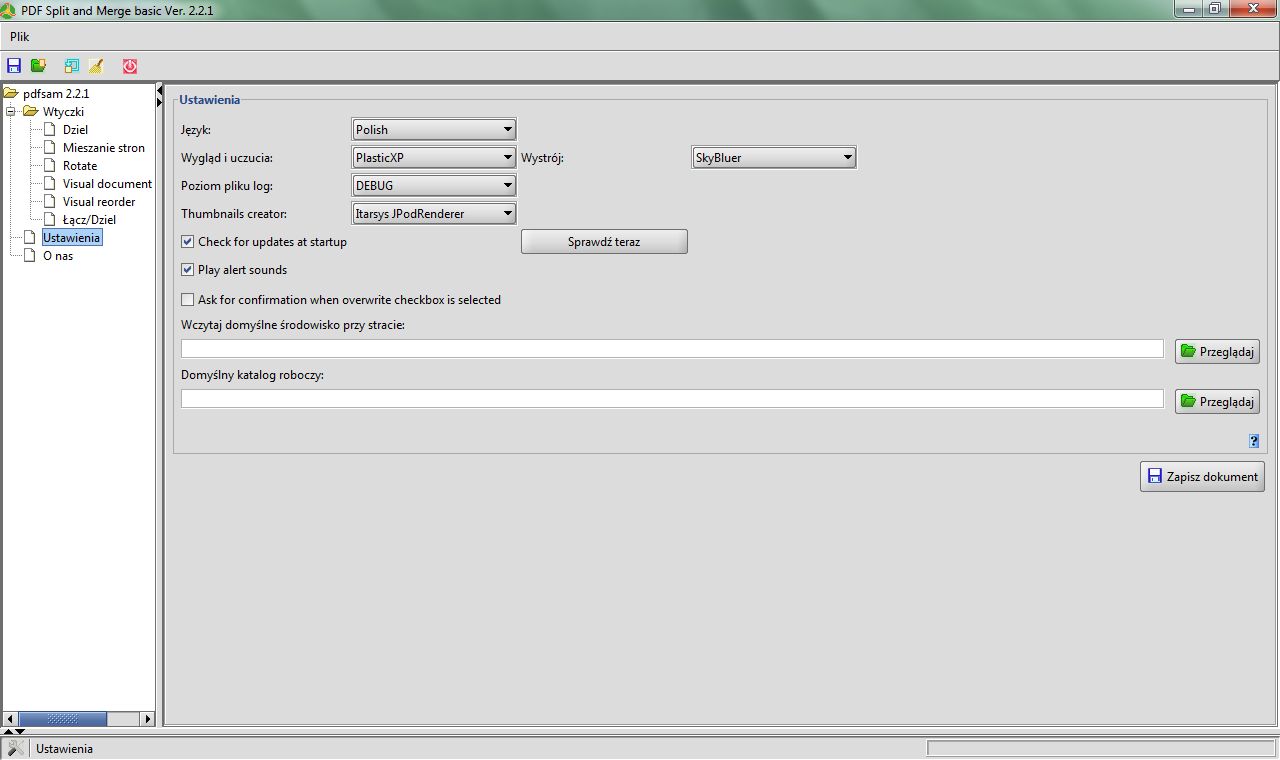The image size is (1280, 760).
Task: Click the up arrow on the bottom log divider
Action: 8,732
